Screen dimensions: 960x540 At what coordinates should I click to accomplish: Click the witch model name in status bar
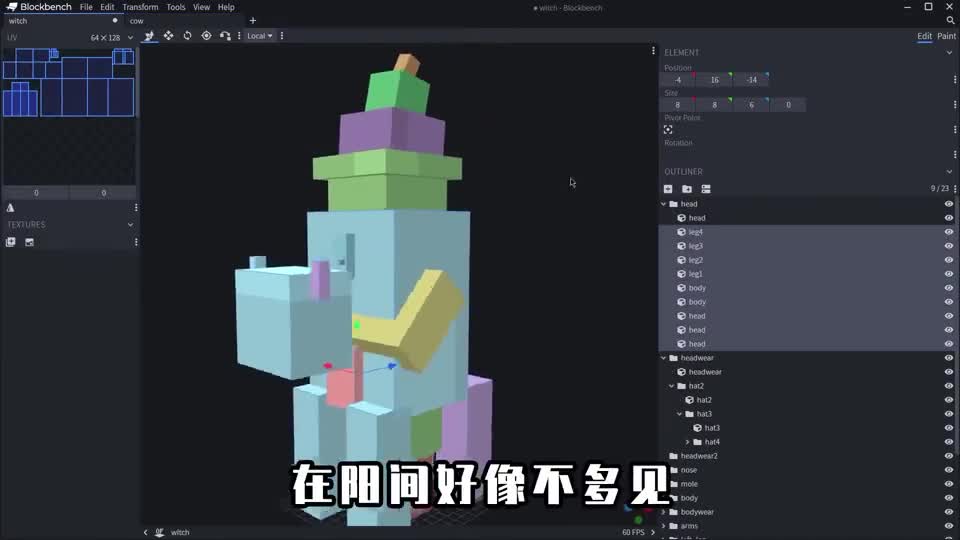coord(179,533)
